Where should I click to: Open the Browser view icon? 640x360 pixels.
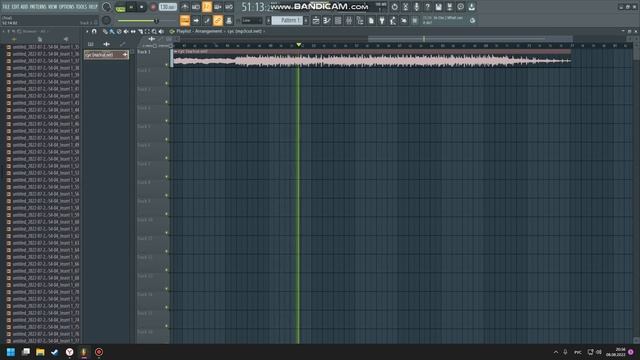coord(360,20)
